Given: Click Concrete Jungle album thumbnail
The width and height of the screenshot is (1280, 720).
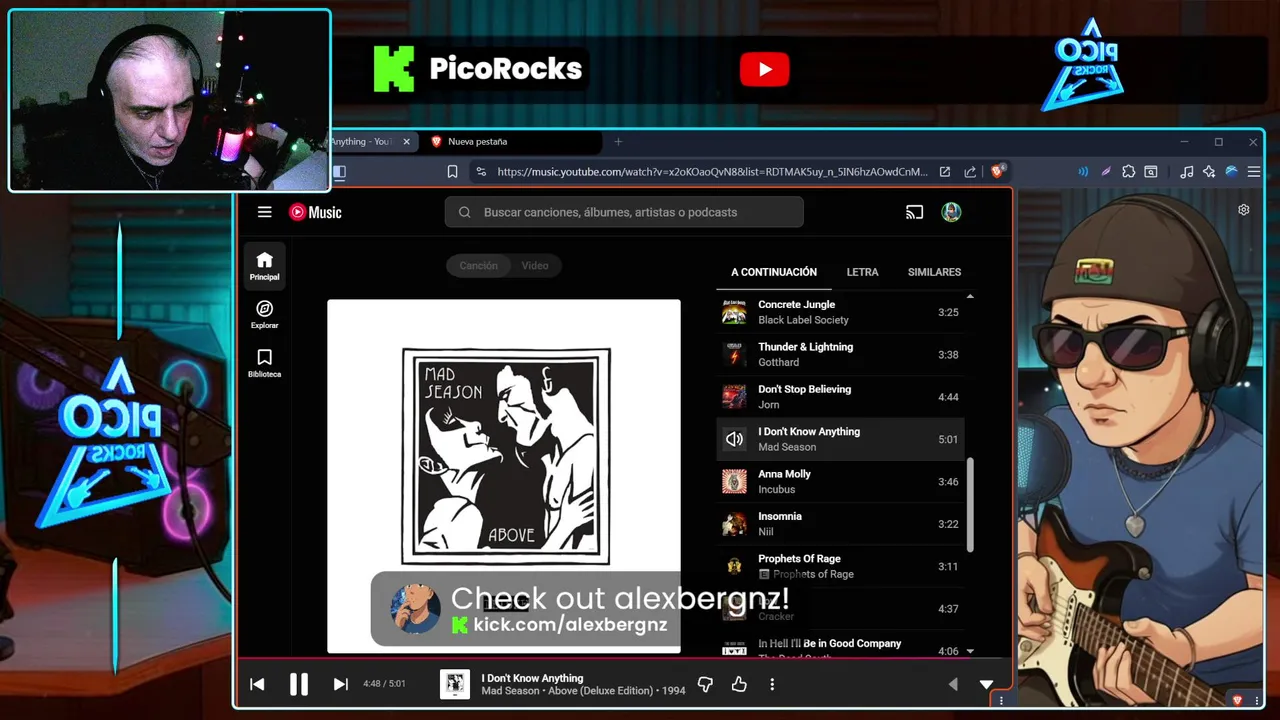Looking at the screenshot, I should [734, 312].
